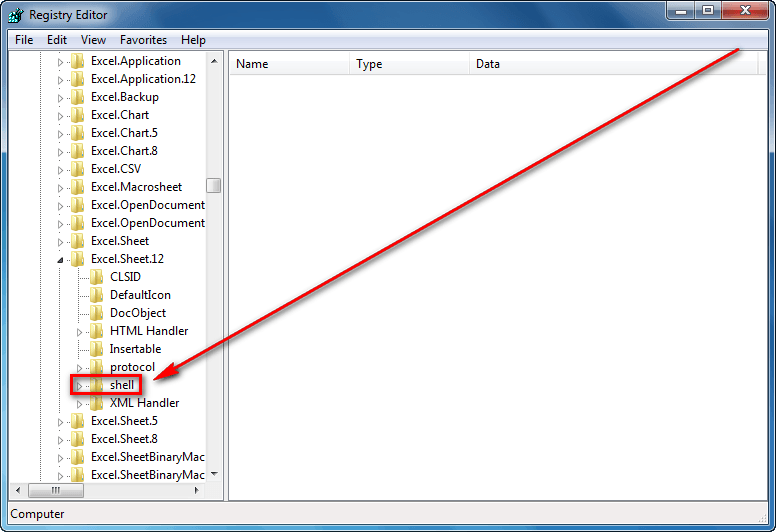Expand the protocol subkey

(79, 368)
